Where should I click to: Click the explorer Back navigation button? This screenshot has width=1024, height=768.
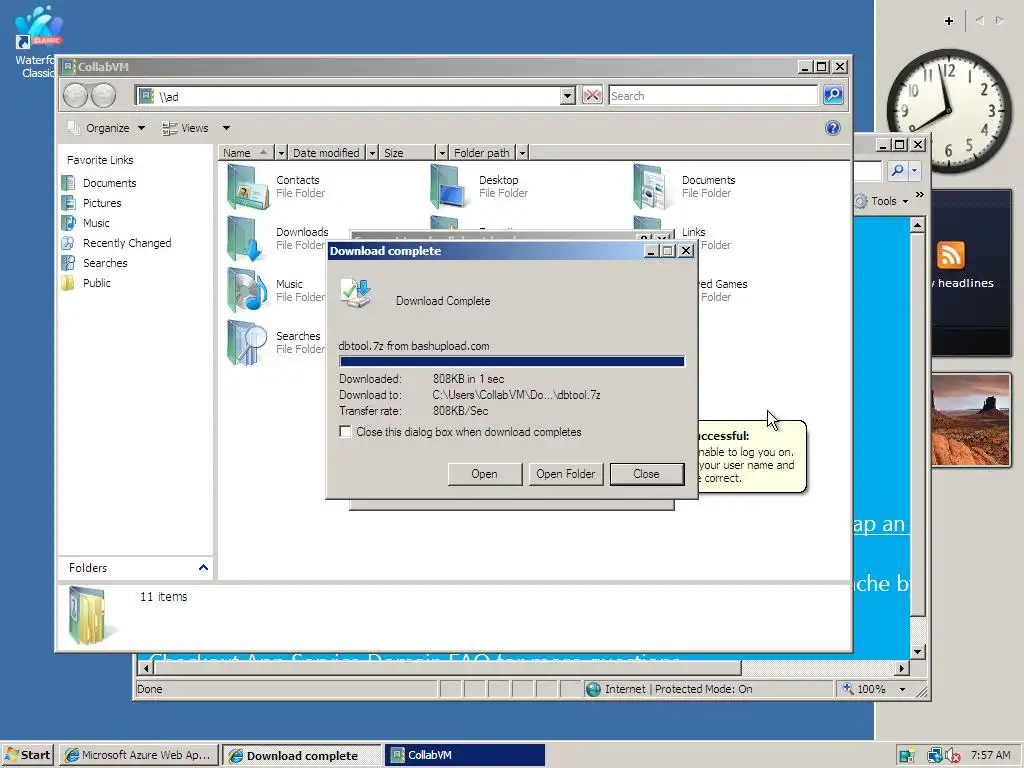75,96
